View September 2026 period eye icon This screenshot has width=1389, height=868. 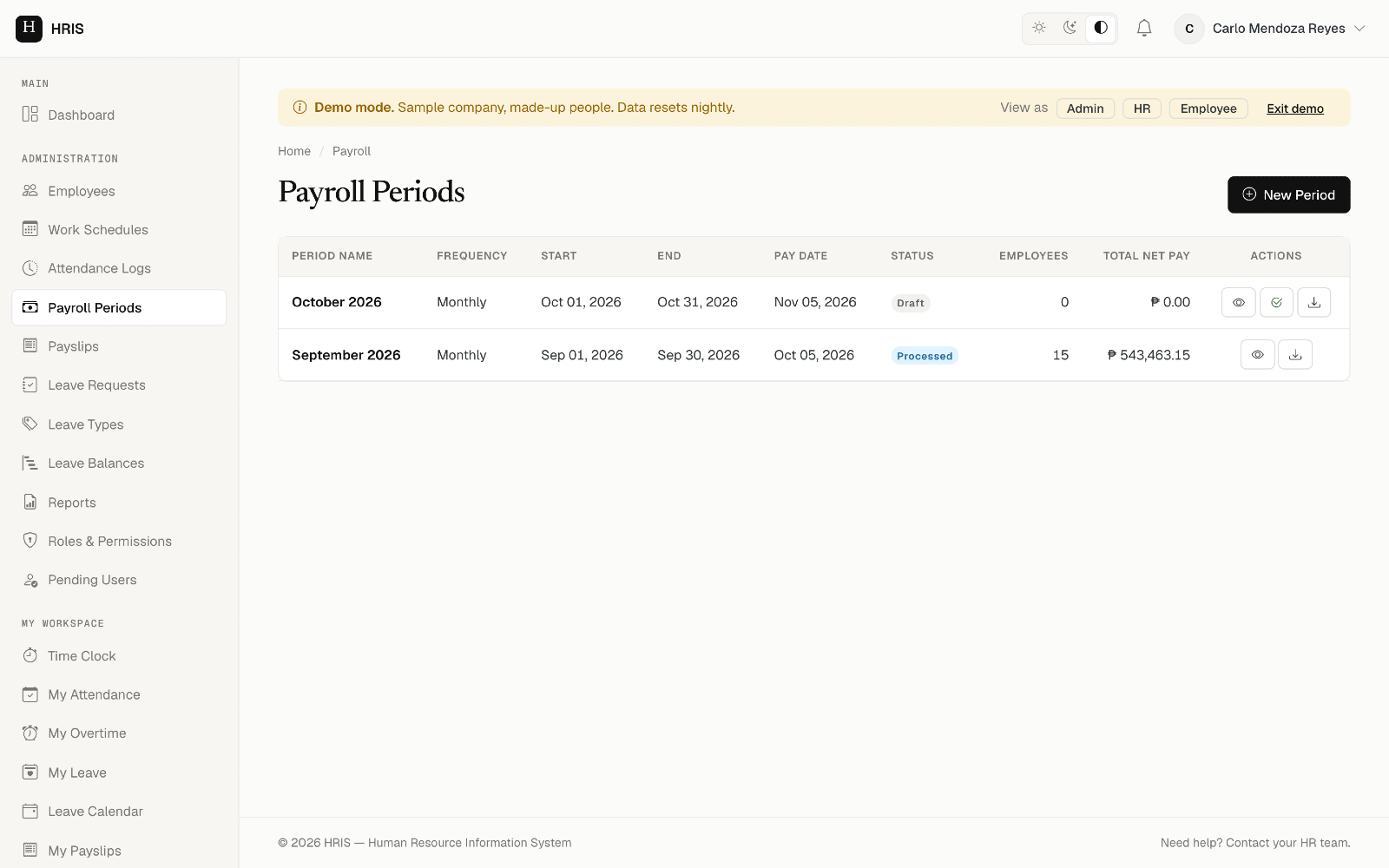(1257, 355)
